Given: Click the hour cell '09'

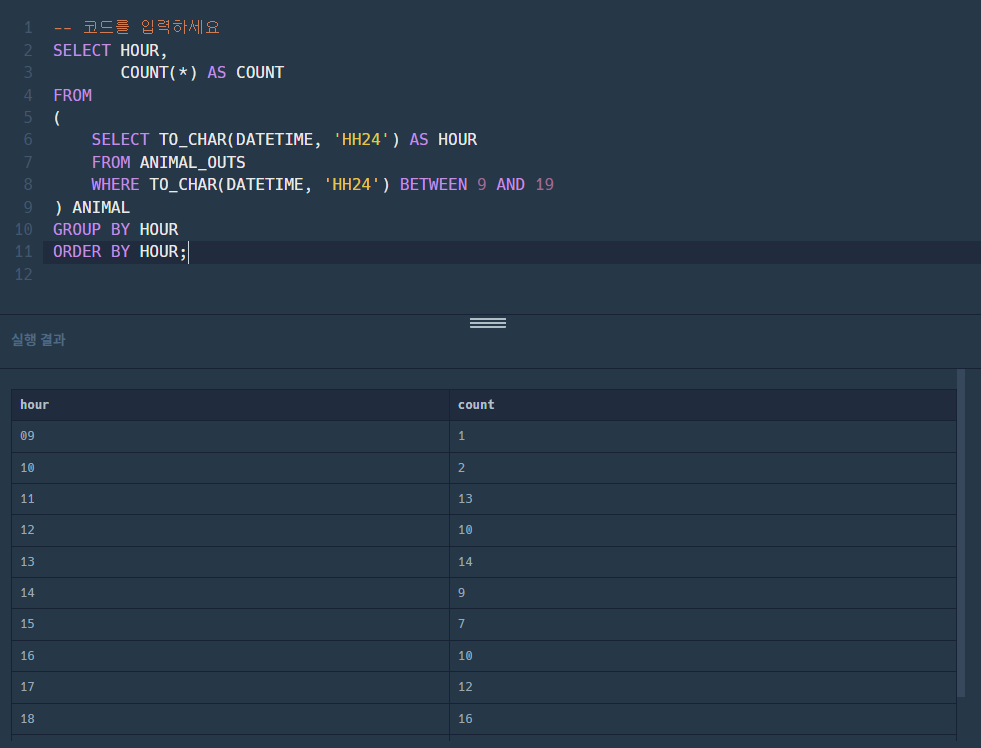Looking at the screenshot, I should pyautogui.click(x=230, y=436).
